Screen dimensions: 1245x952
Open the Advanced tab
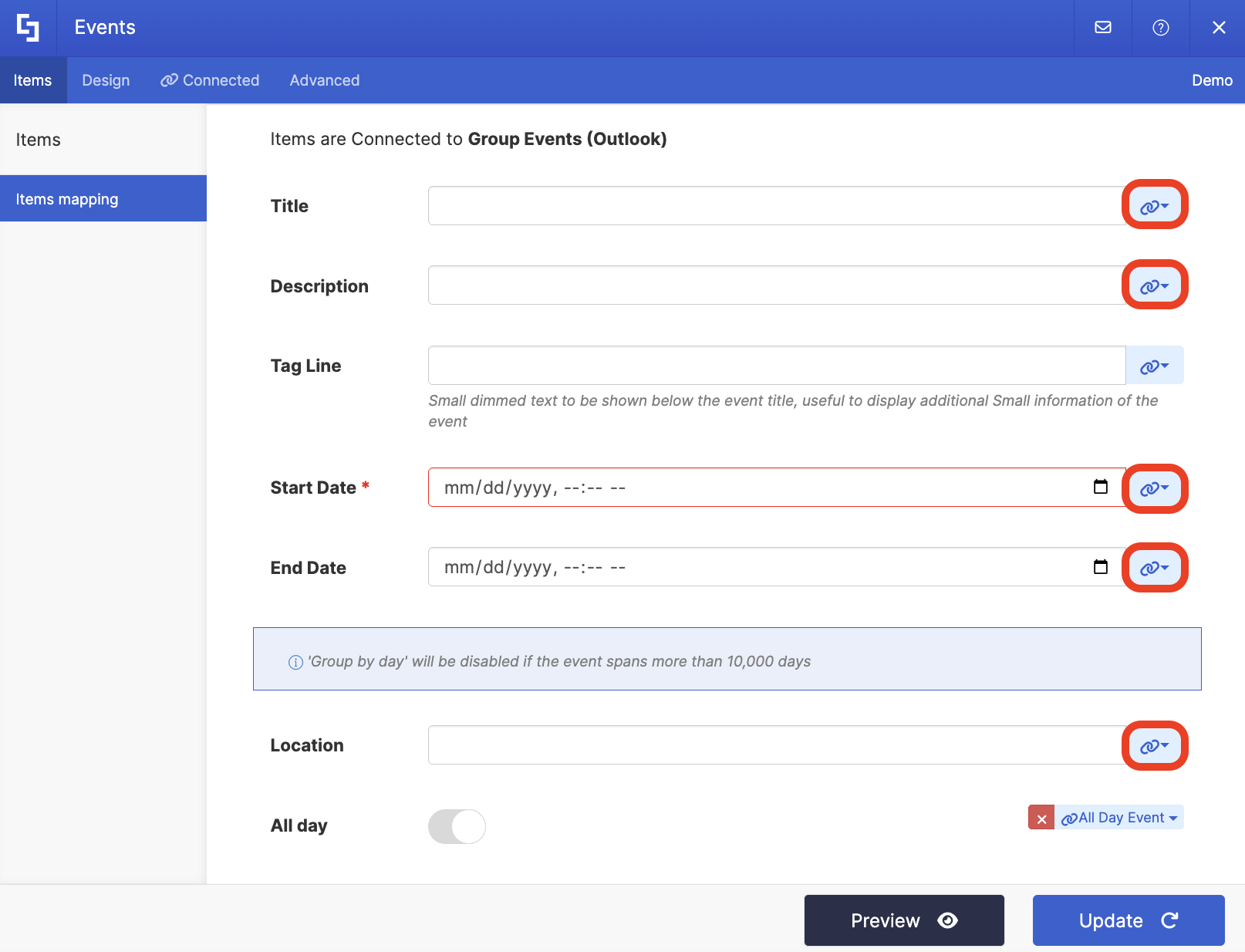point(325,80)
